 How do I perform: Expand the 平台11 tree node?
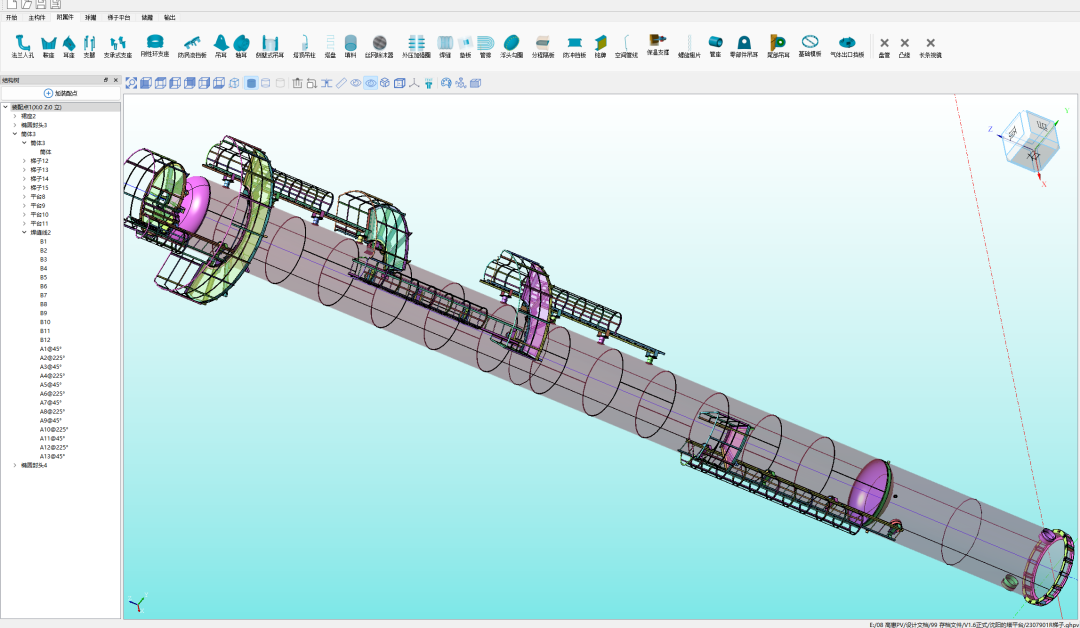[x=24, y=224]
